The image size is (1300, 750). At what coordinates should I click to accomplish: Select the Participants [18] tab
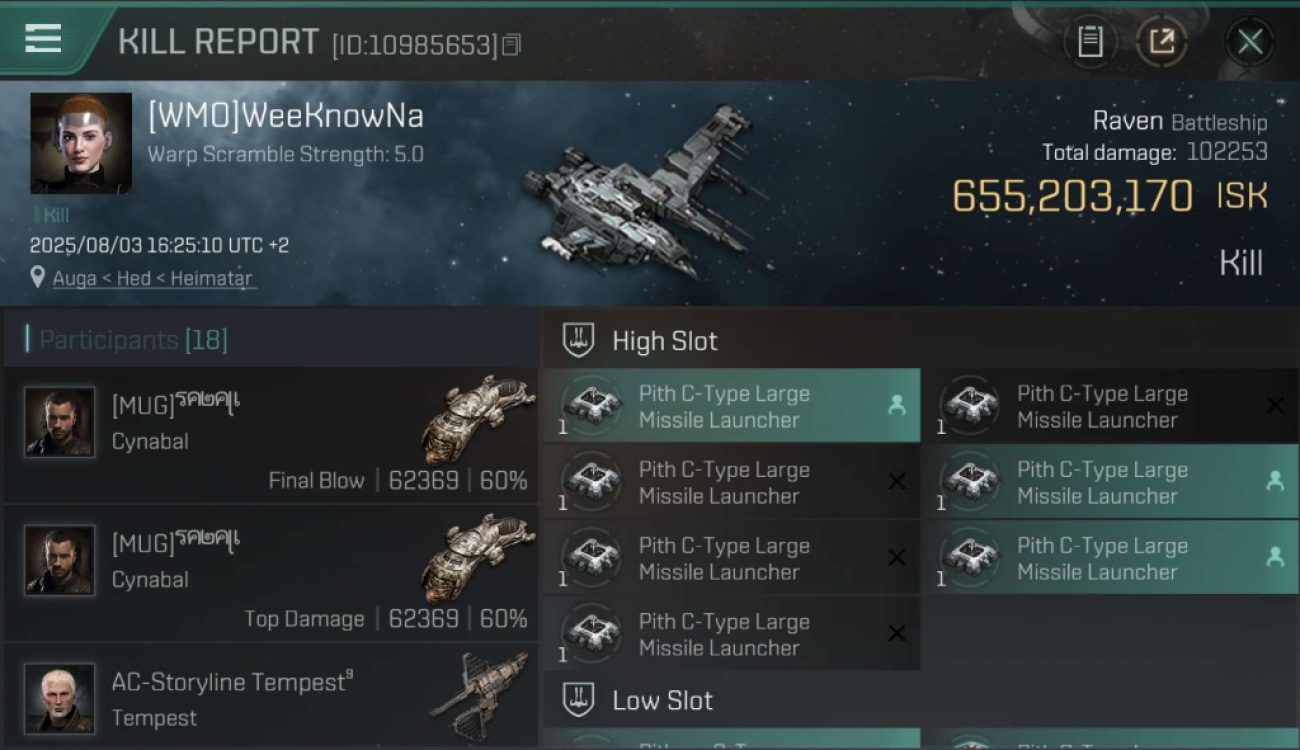[133, 340]
